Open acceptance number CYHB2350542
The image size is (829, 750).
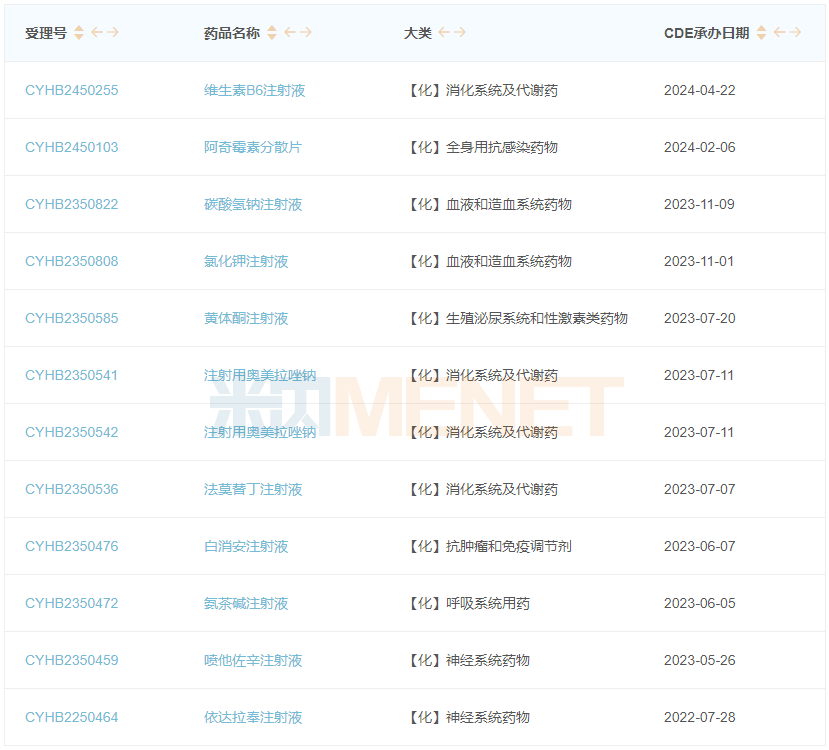(72, 433)
